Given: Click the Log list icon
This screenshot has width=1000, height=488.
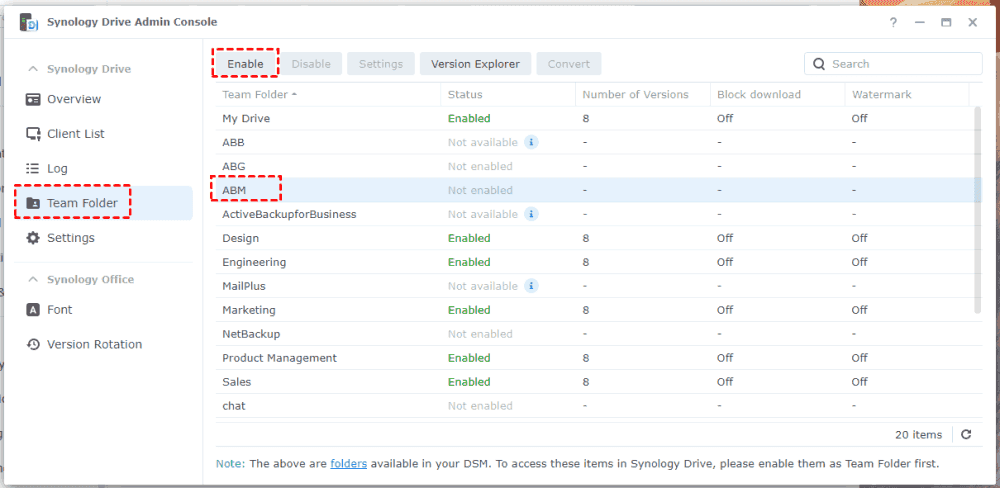Looking at the screenshot, I should point(33,168).
